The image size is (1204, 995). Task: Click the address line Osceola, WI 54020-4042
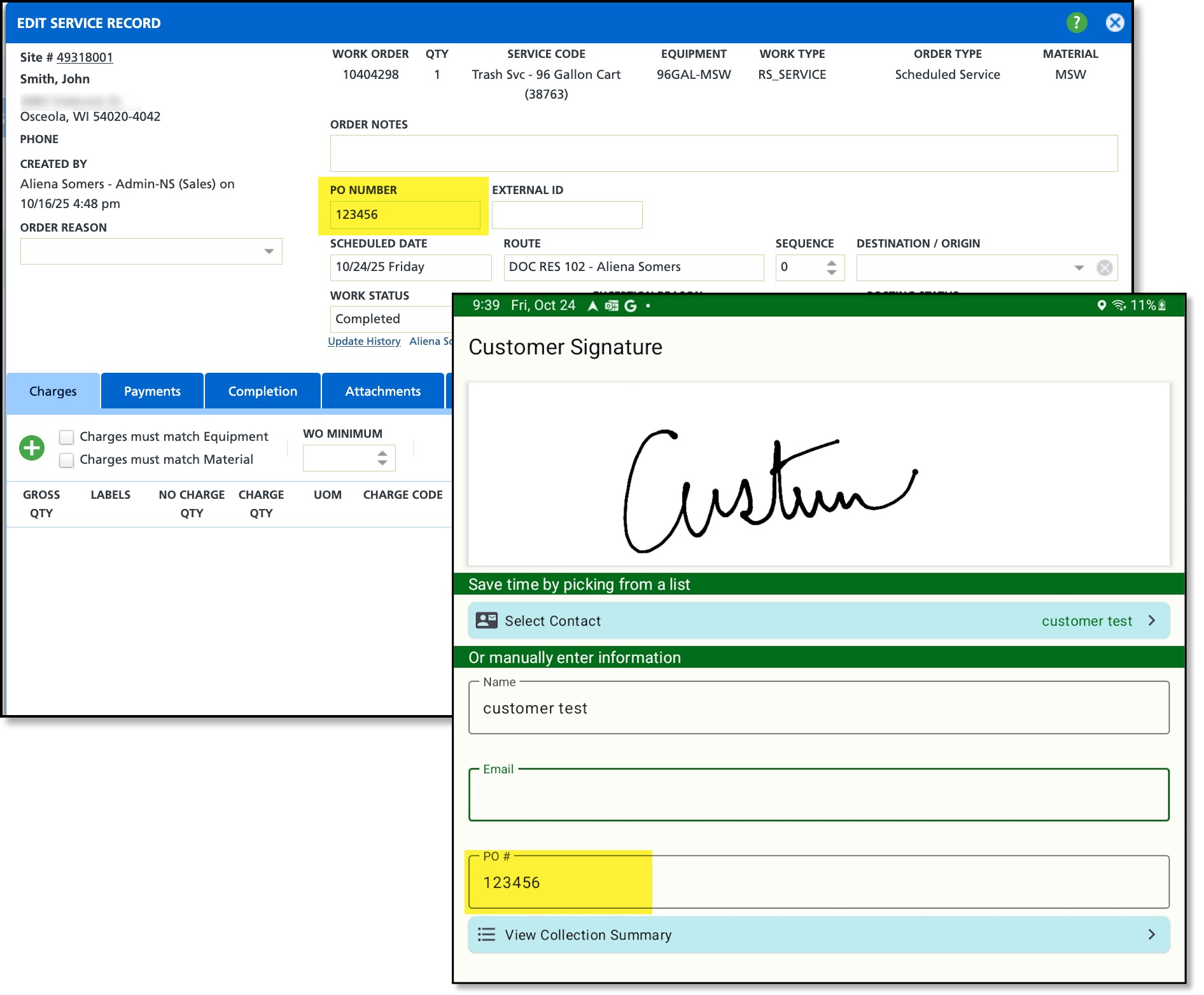point(90,116)
